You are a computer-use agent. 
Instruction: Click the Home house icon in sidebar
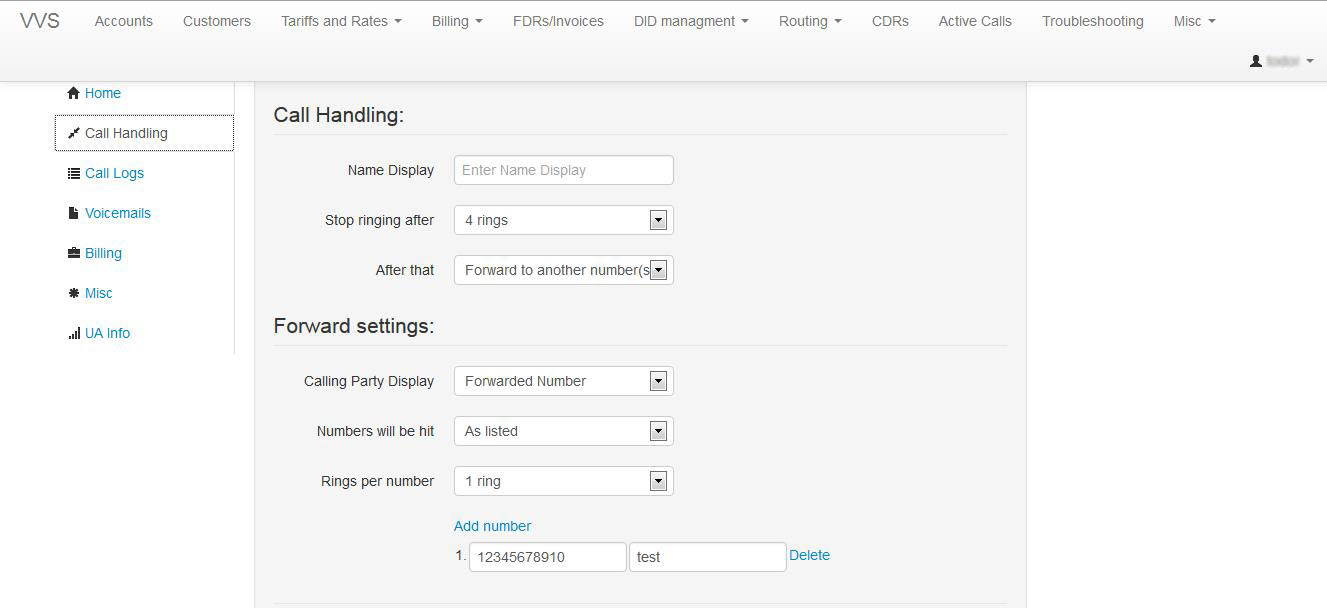73,93
